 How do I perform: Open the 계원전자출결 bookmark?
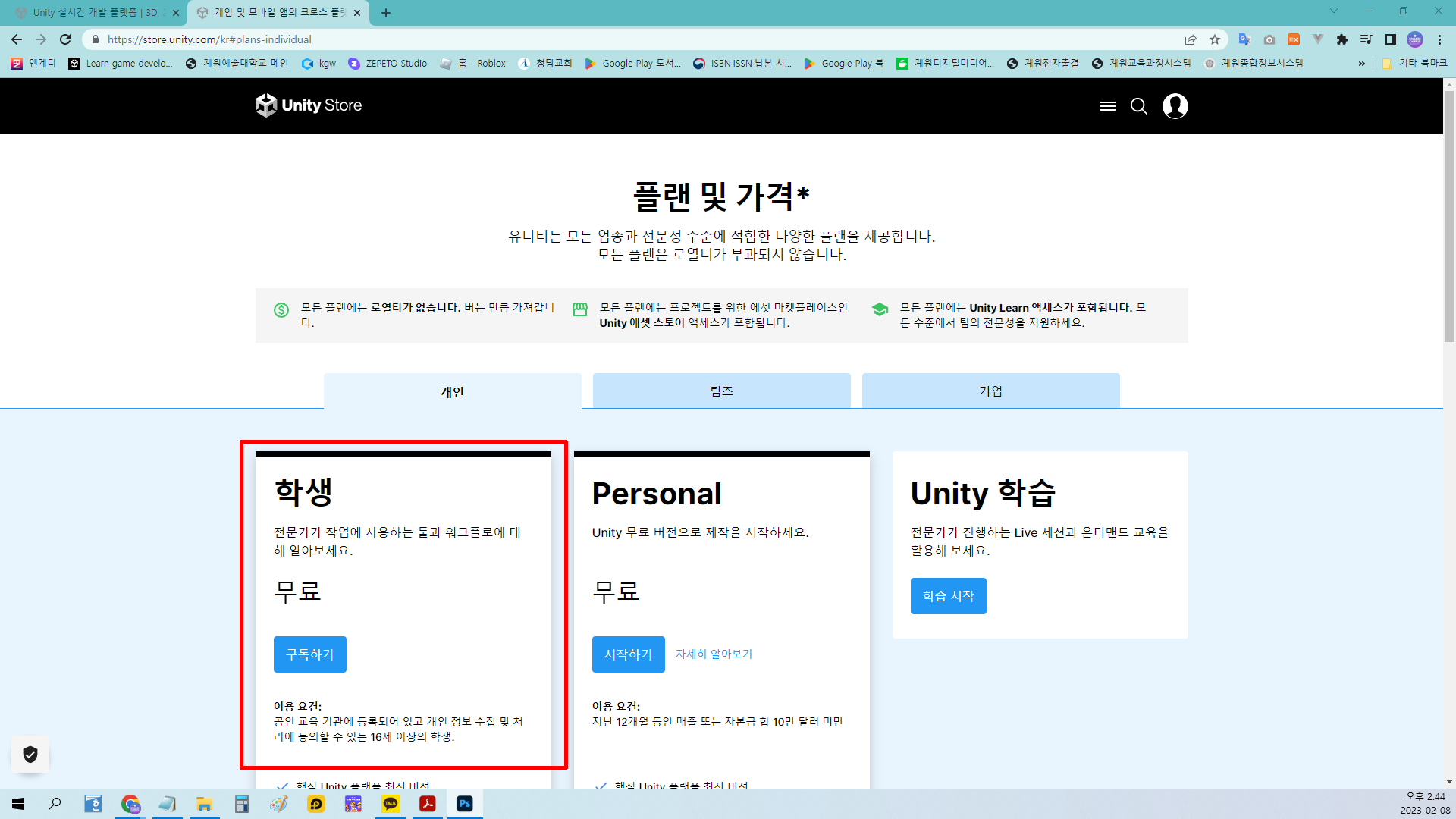pyautogui.click(x=1043, y=64)
